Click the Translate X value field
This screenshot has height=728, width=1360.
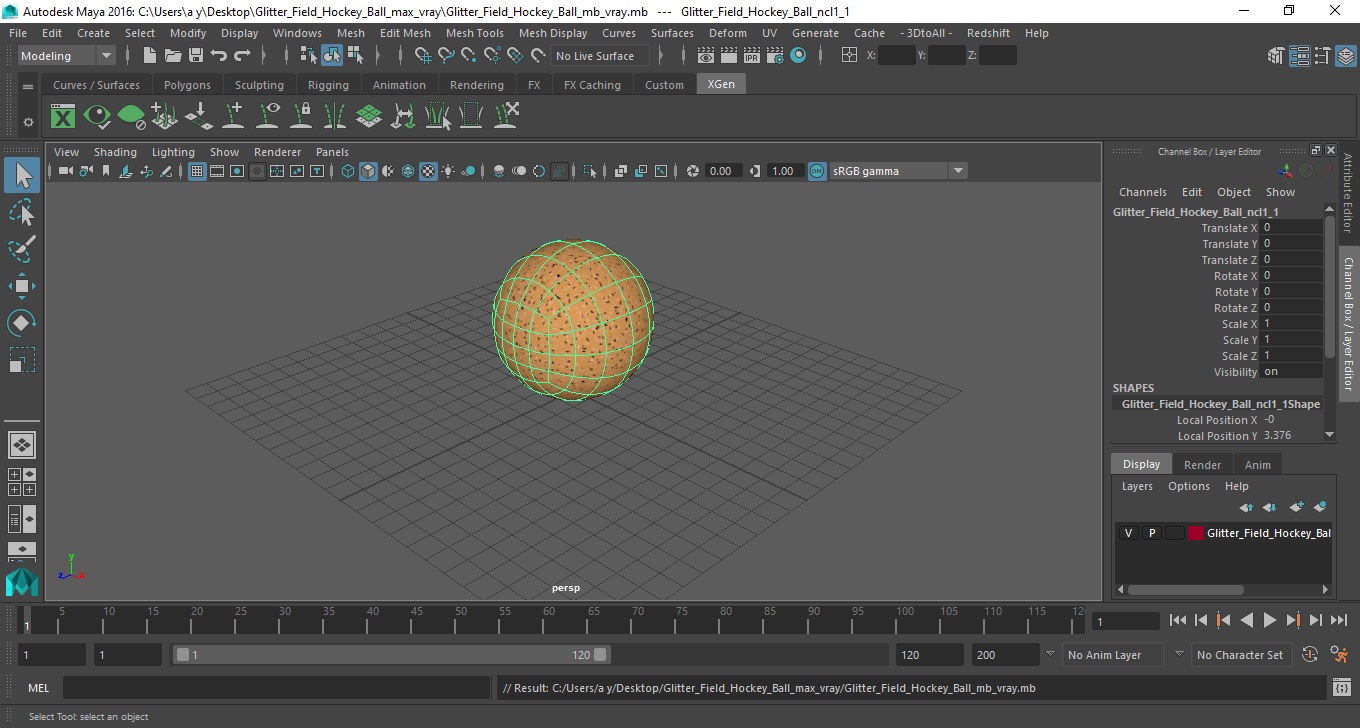[1292, 228]
